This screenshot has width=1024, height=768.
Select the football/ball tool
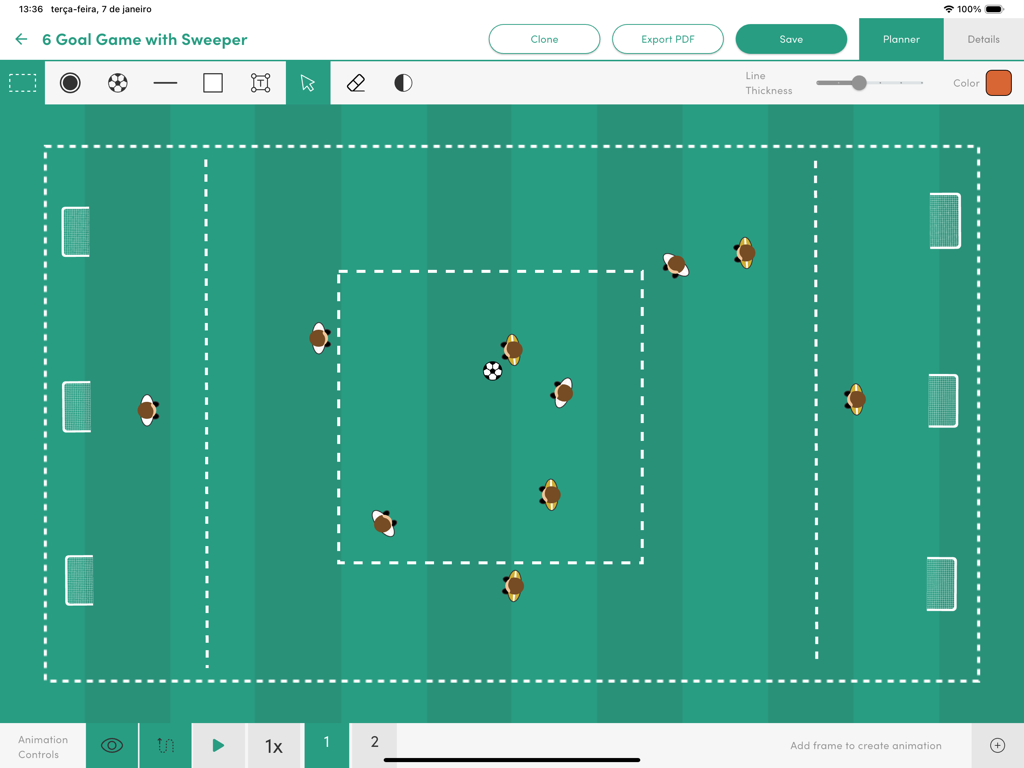pyautogui.click(x=117, y=83)
